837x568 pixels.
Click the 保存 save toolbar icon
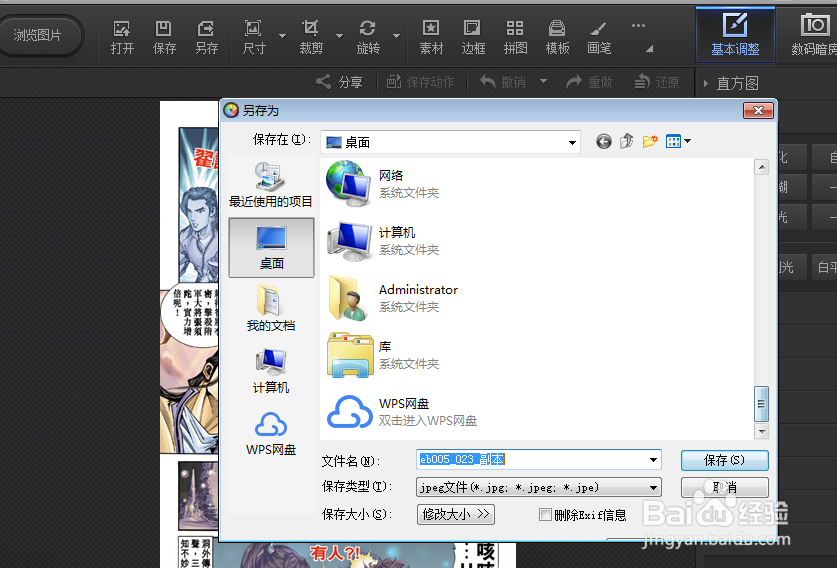(164, 37)
